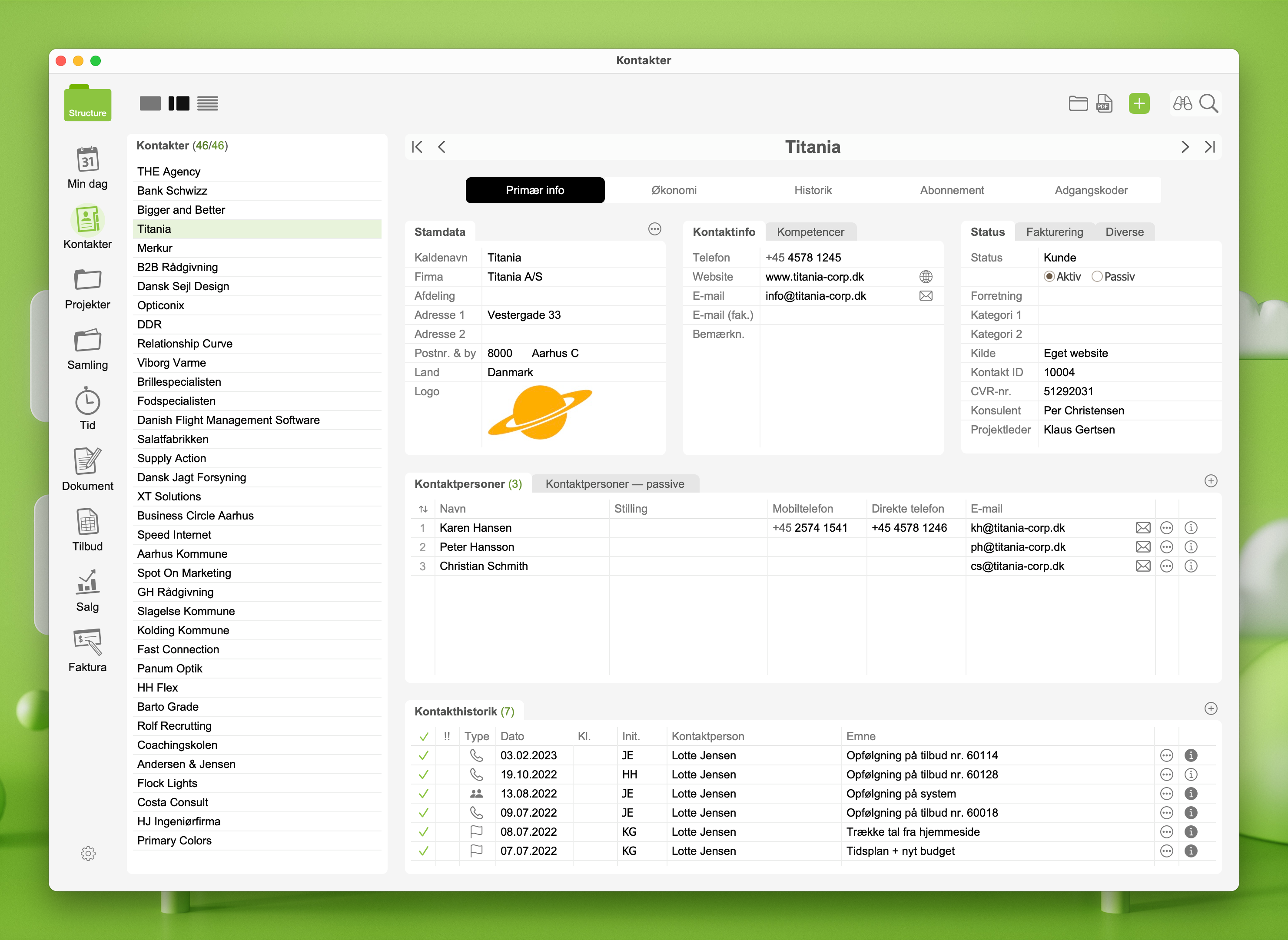The image size is (1288, 940).
Task: Open the Min dag calendar icon
Action: click(x=87, y=160)
